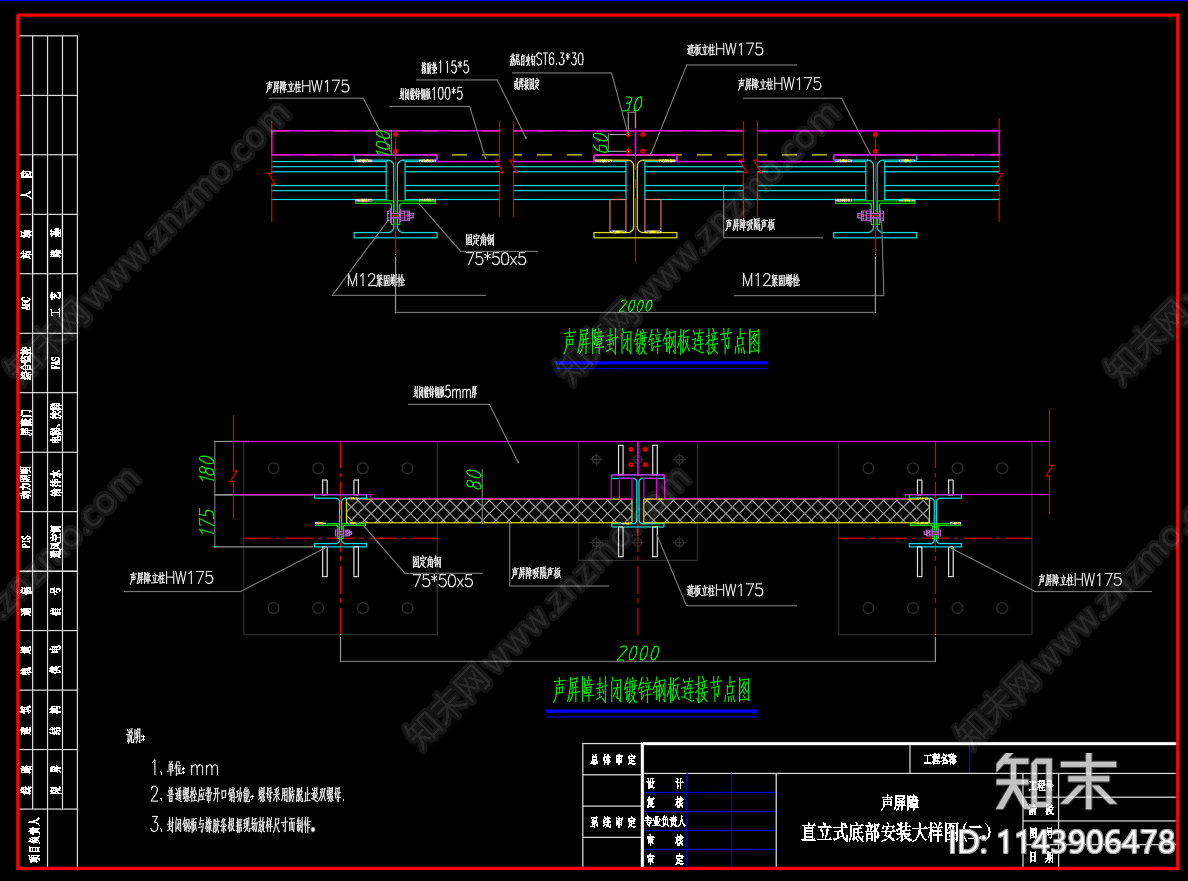Screen dimensions: 1188x881
Task: Select the green dimension value 100
Action: [x=383, y=142]
